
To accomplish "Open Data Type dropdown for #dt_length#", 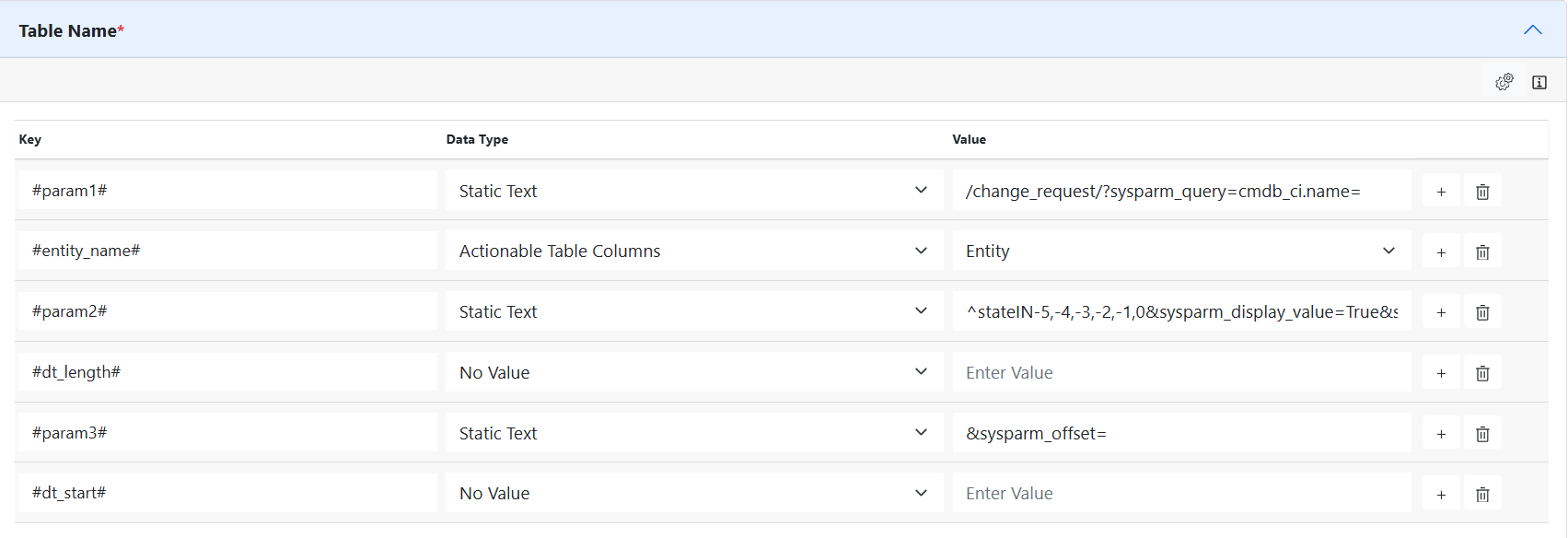I will click(694, 372).
